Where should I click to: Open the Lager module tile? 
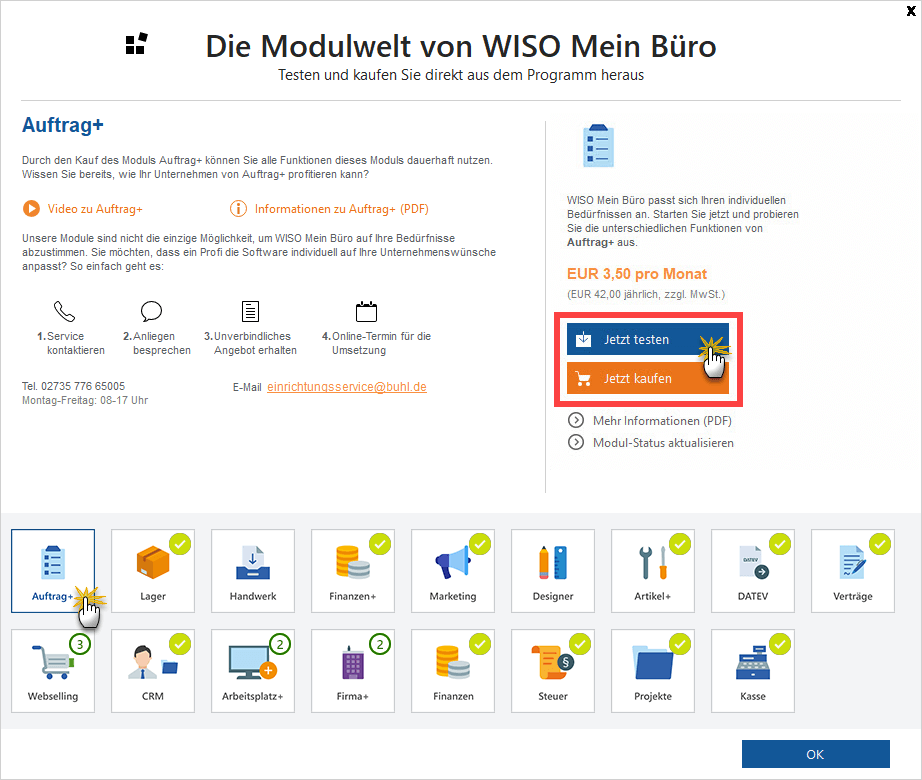153,571
